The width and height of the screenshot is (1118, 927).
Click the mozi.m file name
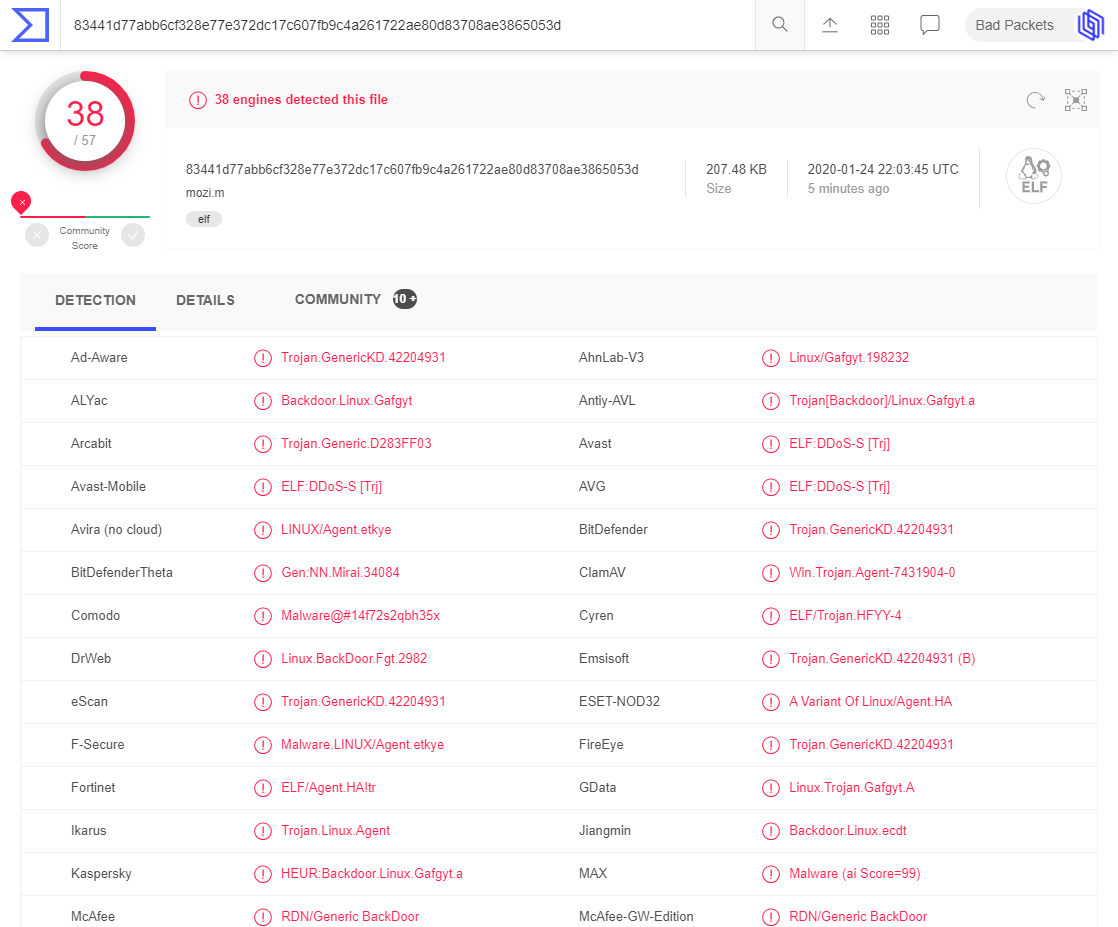pos(205,193)
